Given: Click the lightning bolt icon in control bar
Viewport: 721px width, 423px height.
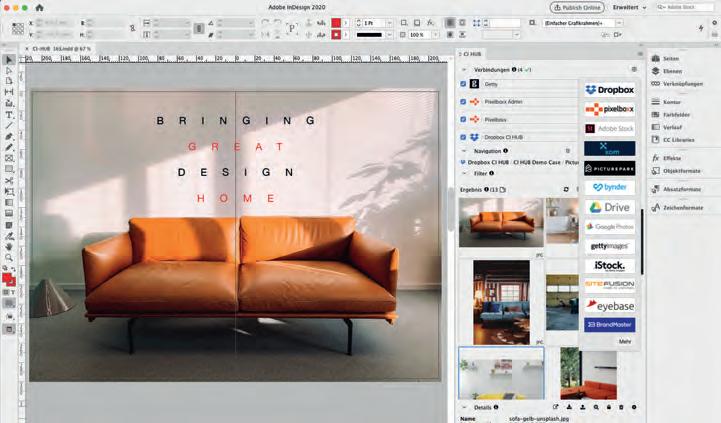Looking at the screenshot, I should 701,28.
